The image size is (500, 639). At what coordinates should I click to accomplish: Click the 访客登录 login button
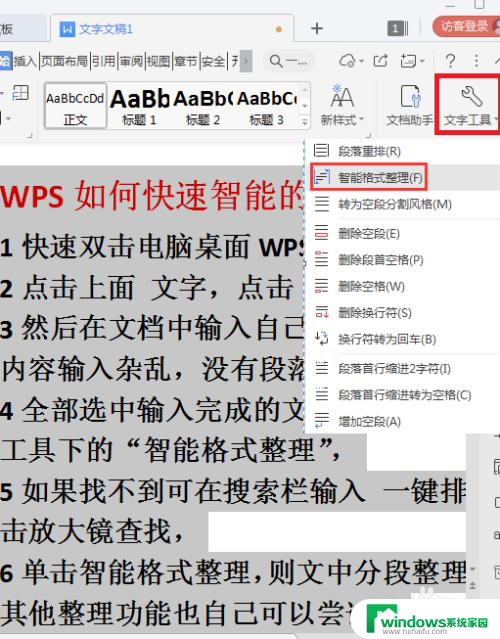[466, 26]
